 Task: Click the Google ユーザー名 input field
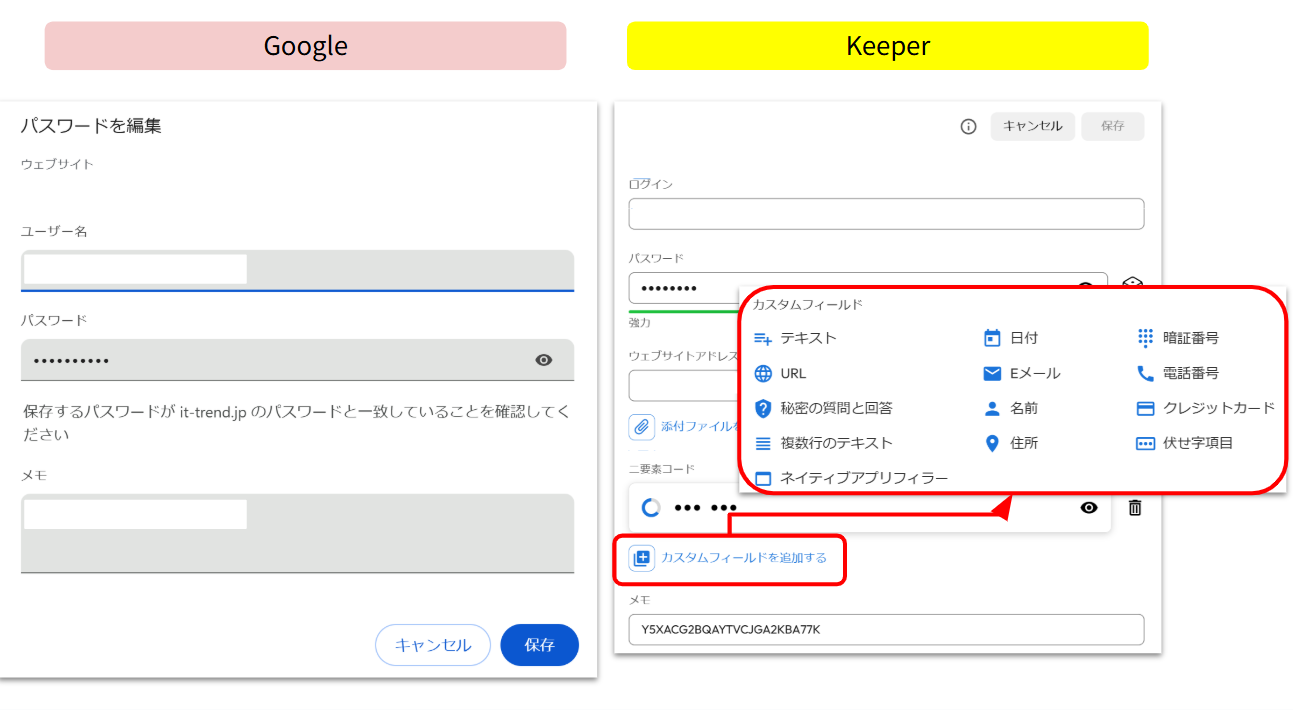coord(297,270)
